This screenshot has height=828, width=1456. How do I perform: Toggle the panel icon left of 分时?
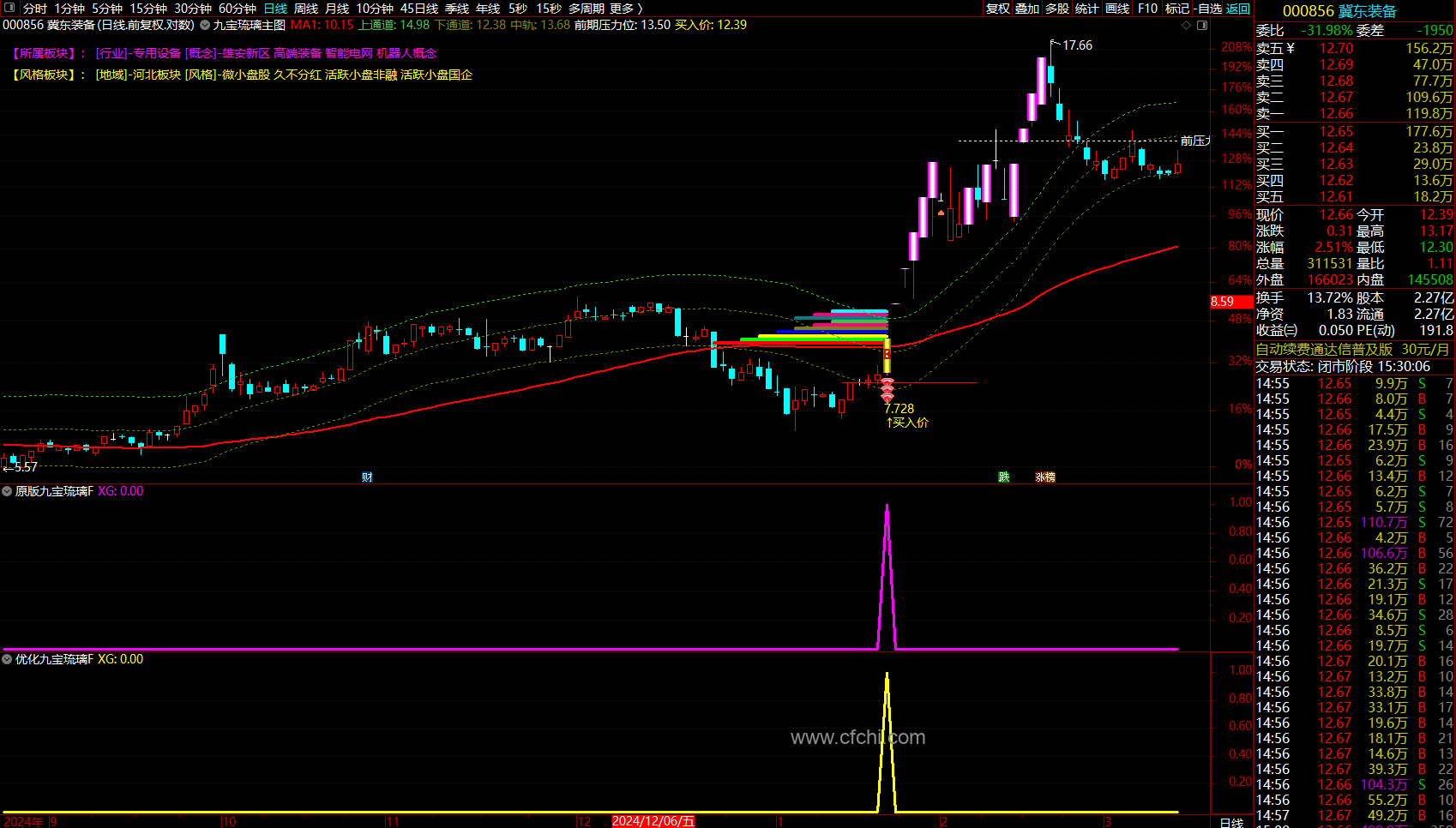pos(9,8)
